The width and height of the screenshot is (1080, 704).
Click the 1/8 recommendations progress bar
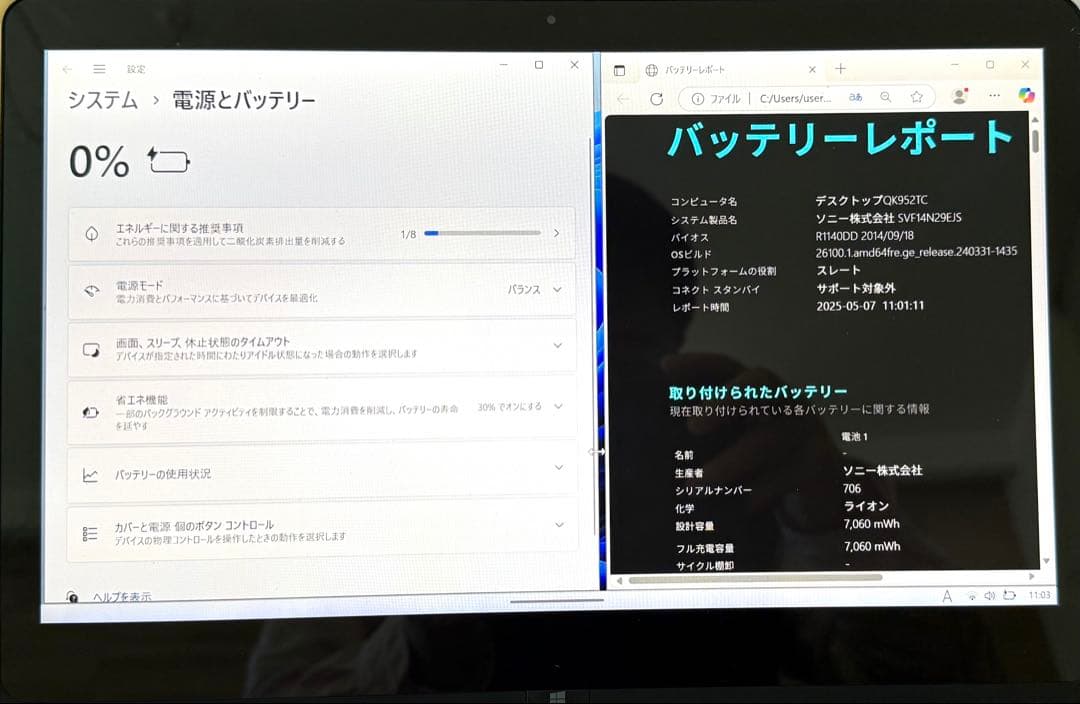pos(483,232)
